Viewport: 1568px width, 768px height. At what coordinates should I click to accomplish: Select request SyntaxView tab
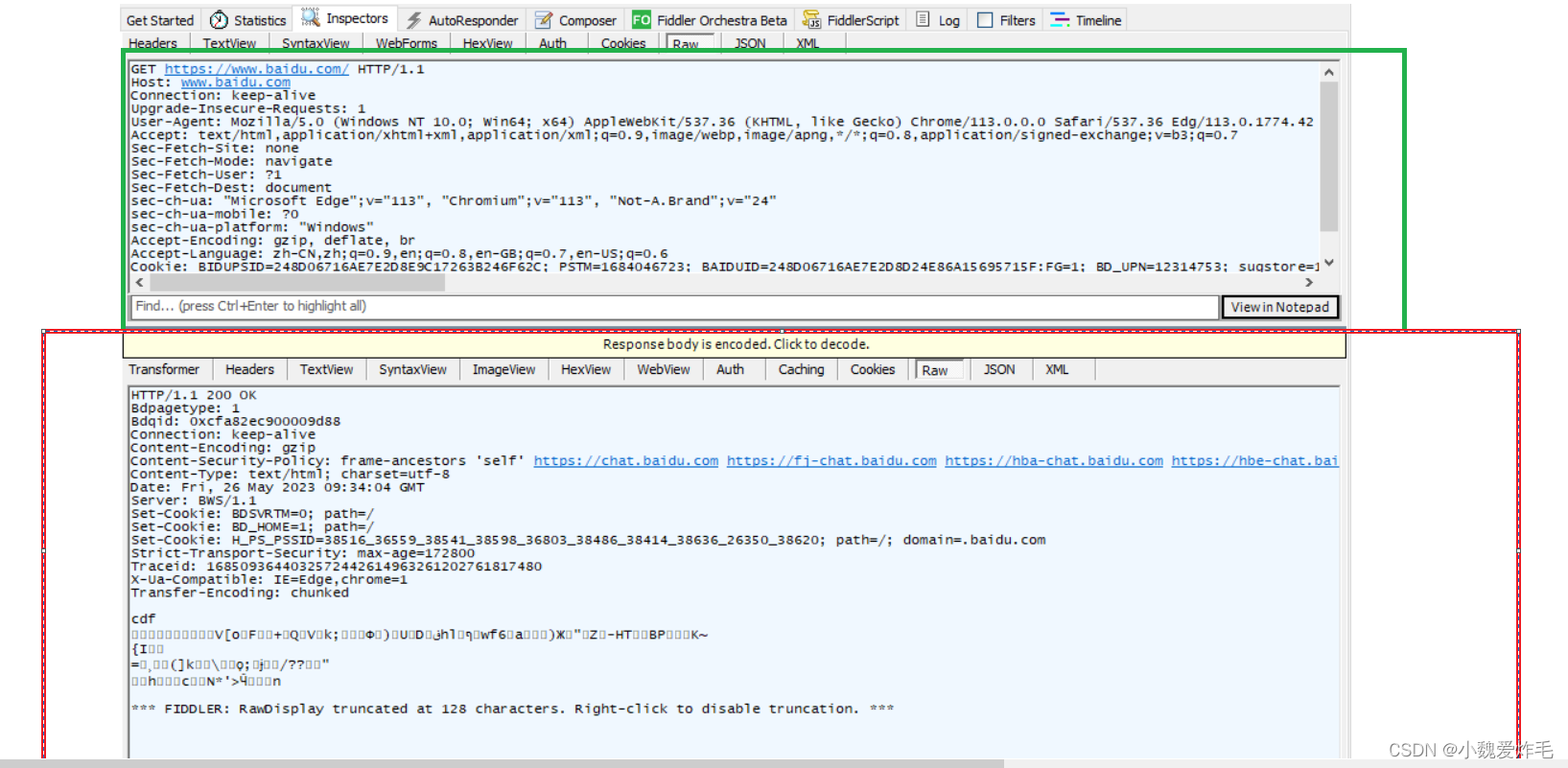[x=316, y=43]
